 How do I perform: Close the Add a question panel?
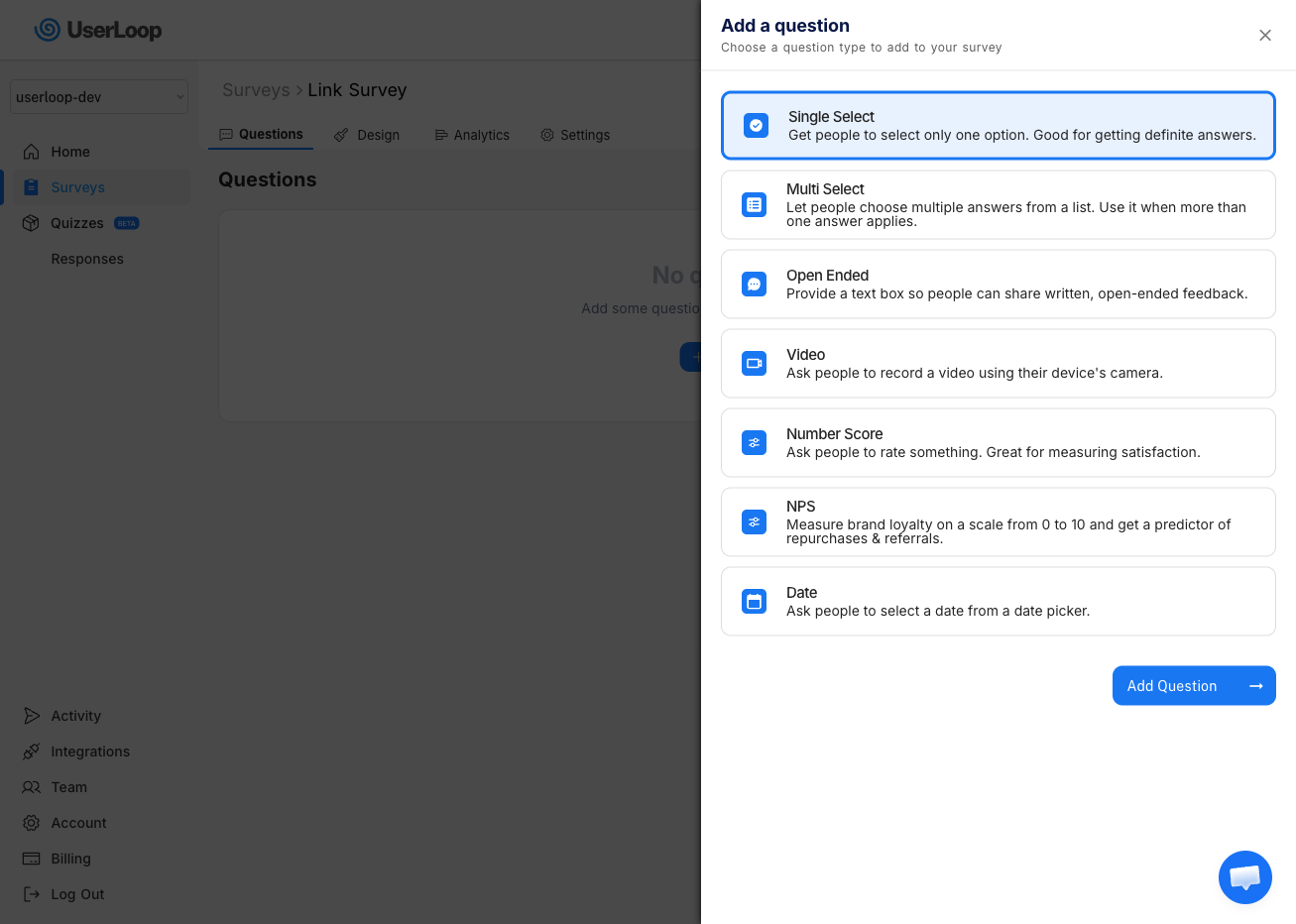point(1264,36)
